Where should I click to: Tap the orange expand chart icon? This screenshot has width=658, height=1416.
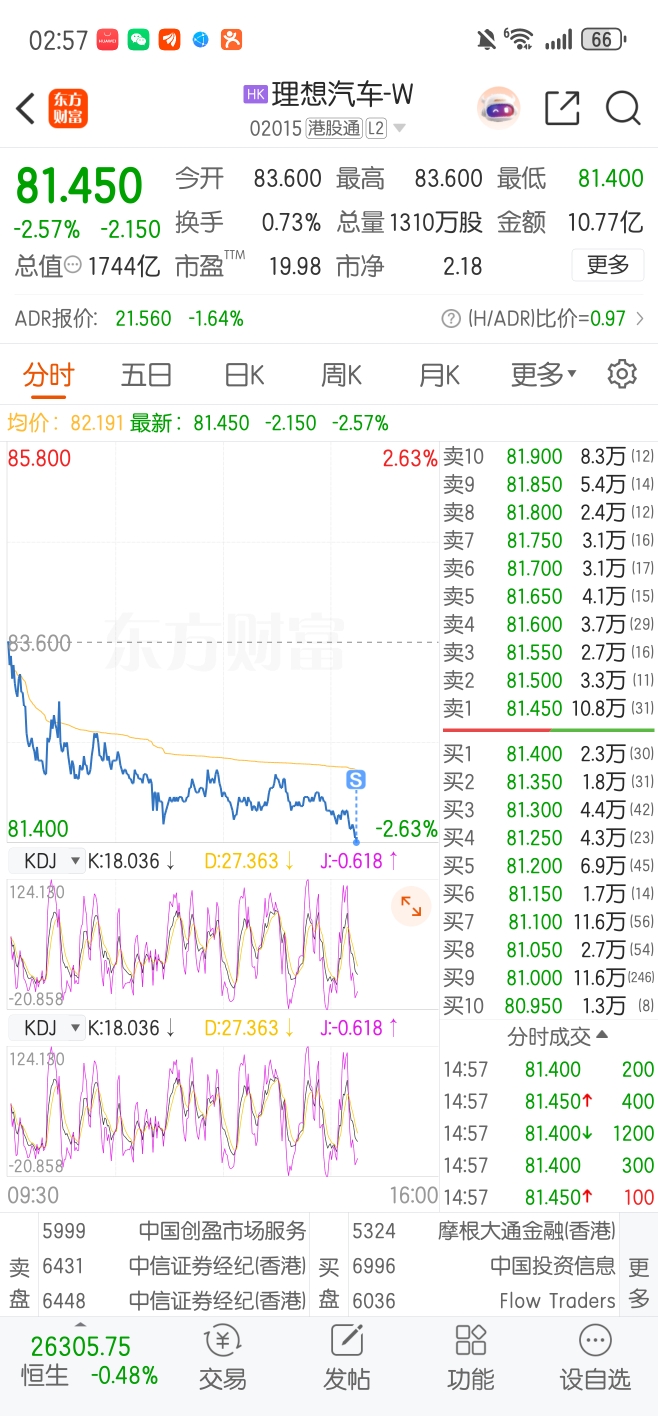pyautogui.click(x=411, y=906)
